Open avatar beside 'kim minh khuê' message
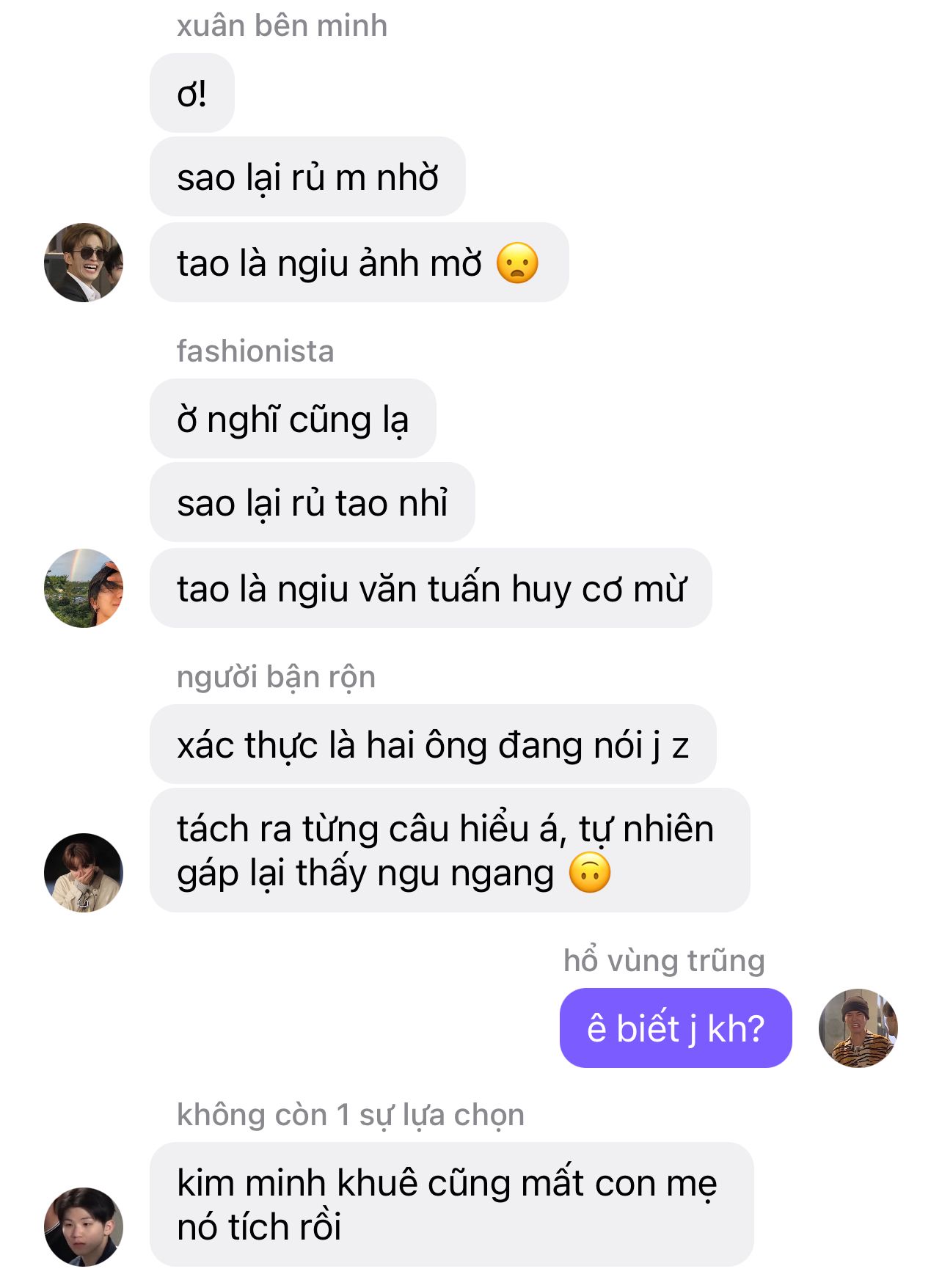Image resolution: width=942 pixels, height=1288 pixels. coord(84,1227)
